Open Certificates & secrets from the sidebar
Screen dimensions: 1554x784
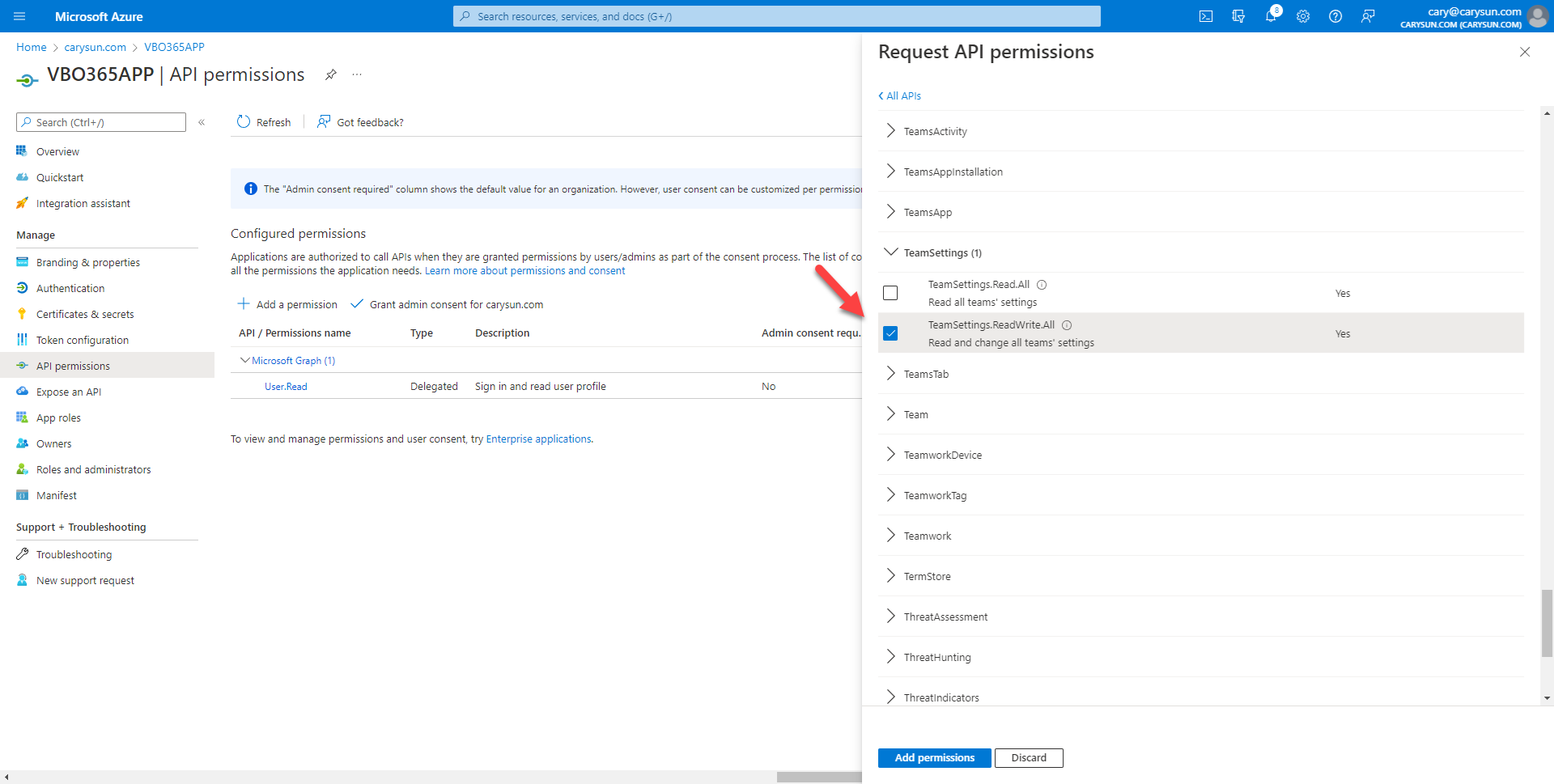pos(84,313)
